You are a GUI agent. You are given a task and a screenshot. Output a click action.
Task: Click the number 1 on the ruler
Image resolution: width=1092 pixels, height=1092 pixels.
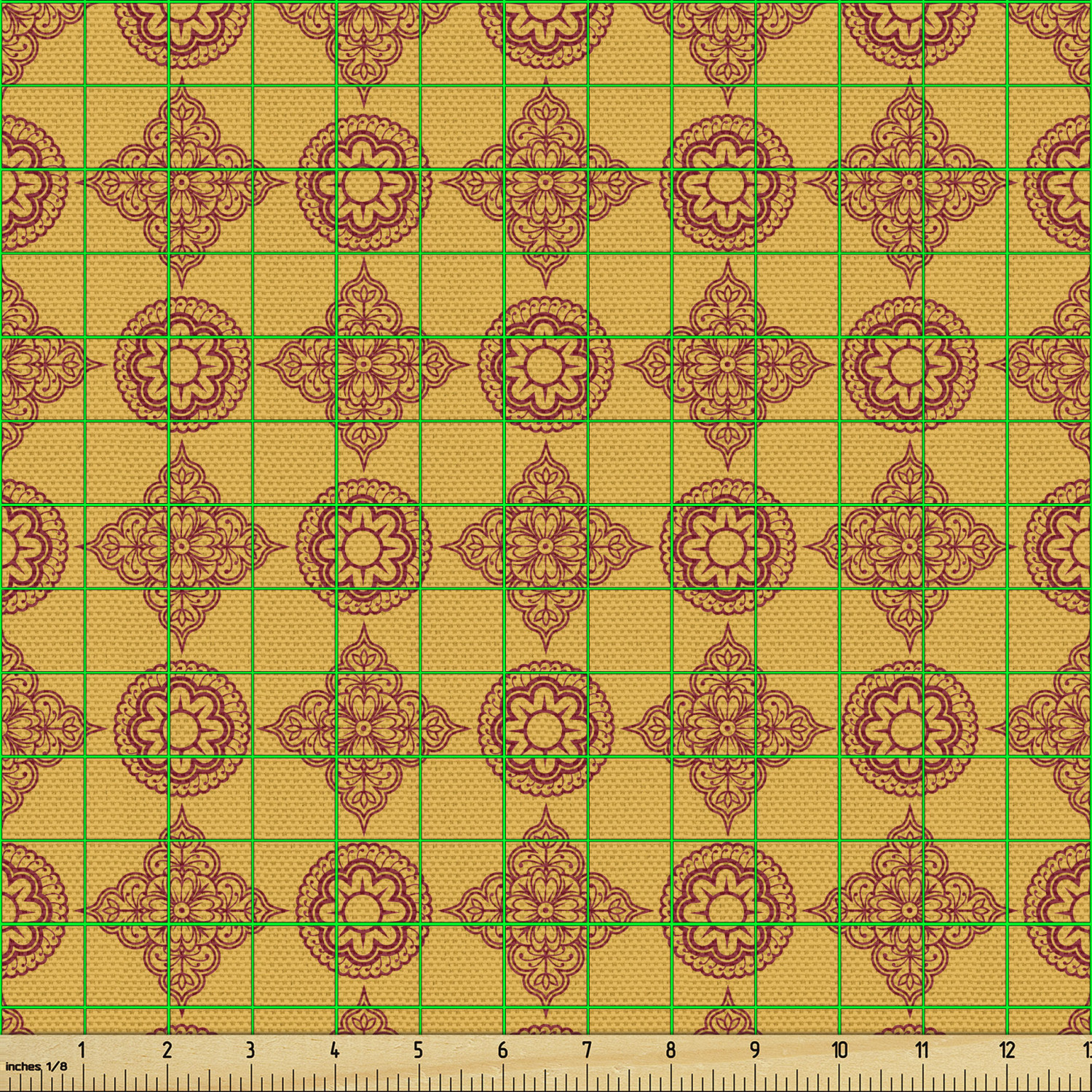pos(82,1050)
